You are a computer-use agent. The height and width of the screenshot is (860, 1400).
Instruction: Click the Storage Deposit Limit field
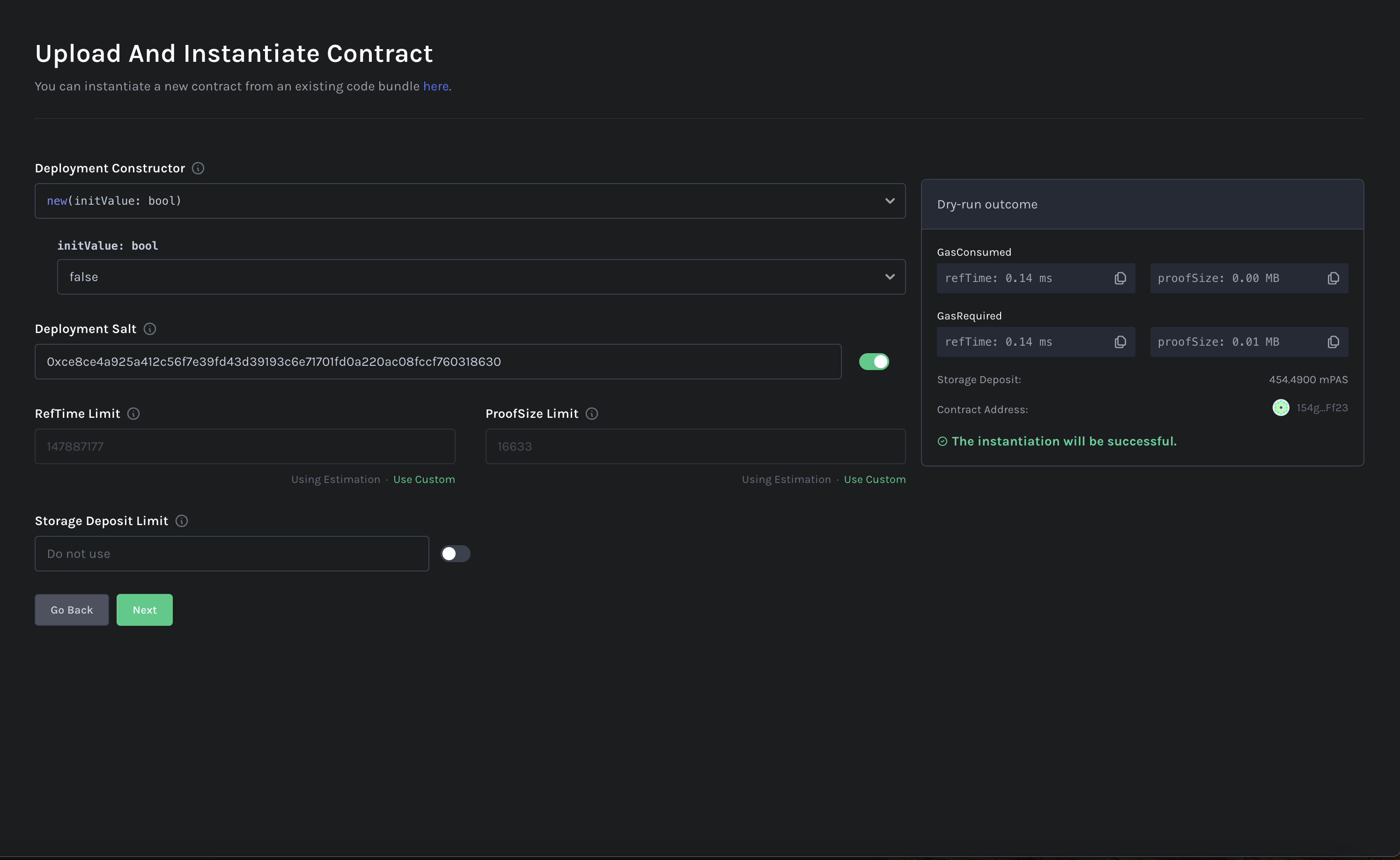pyautogui.click(x=232, y=554)
